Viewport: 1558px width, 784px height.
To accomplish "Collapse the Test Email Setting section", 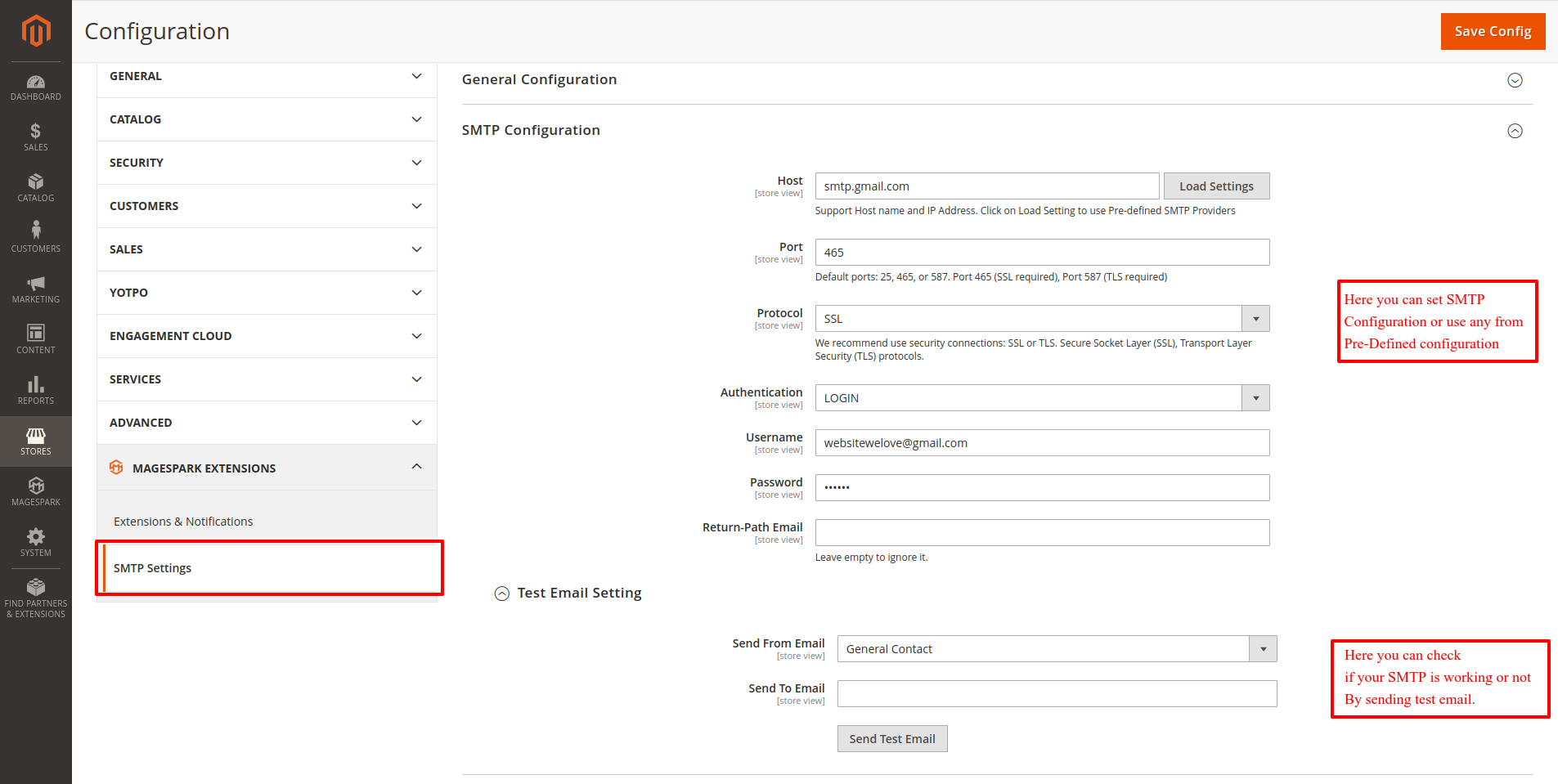I will click(x=502, y=594).
